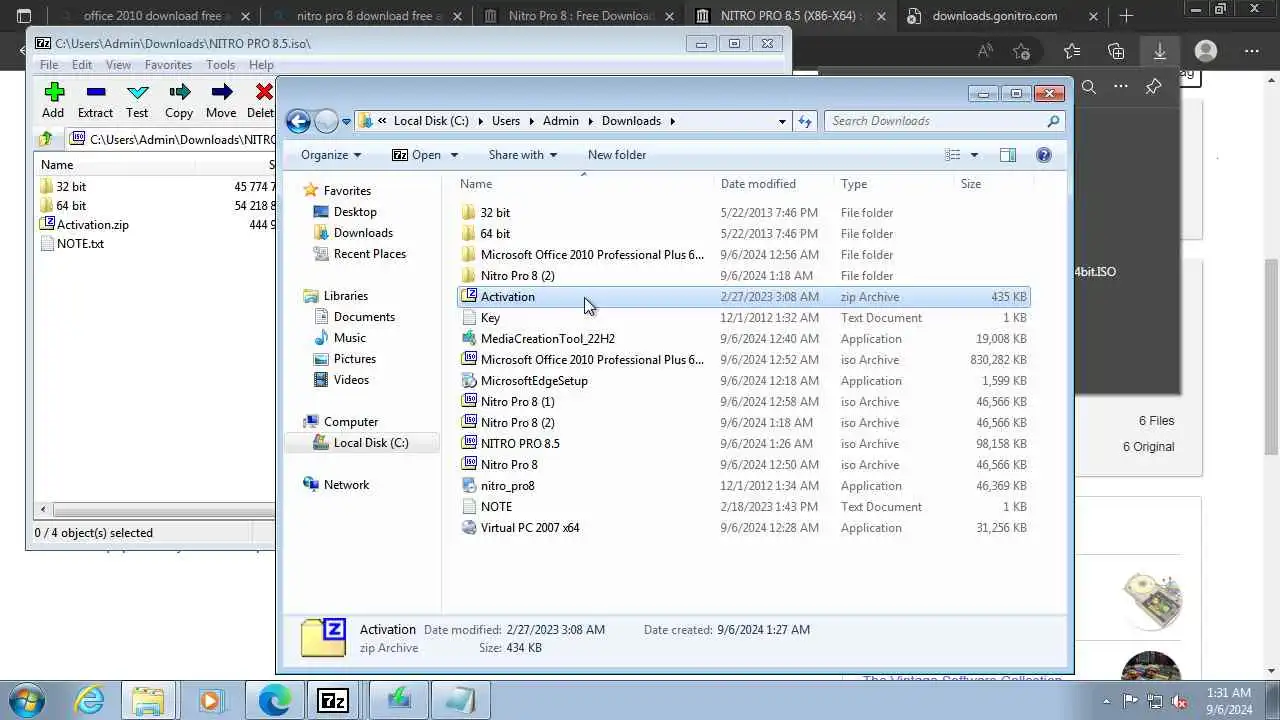Select nitro_pro8 application file

pos(743,486)
